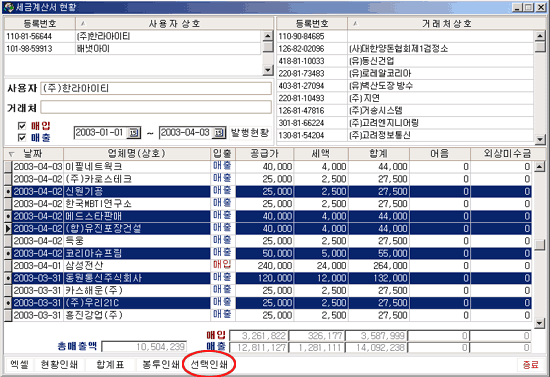Toggle the 매입 checkbox
Image resolution: width=550 pixels, height=377 pixels.
tap(22, 126)
